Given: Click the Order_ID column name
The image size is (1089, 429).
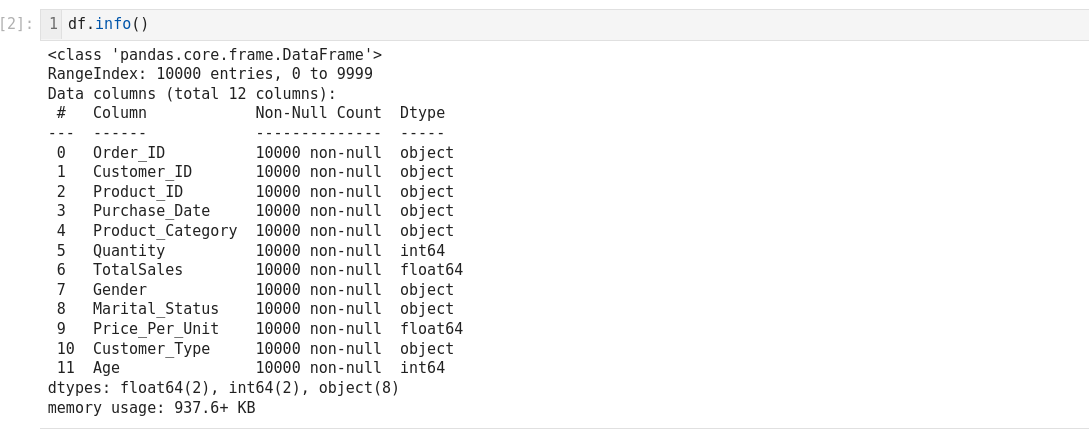Looking at the screenshot, I should [129, 153].
